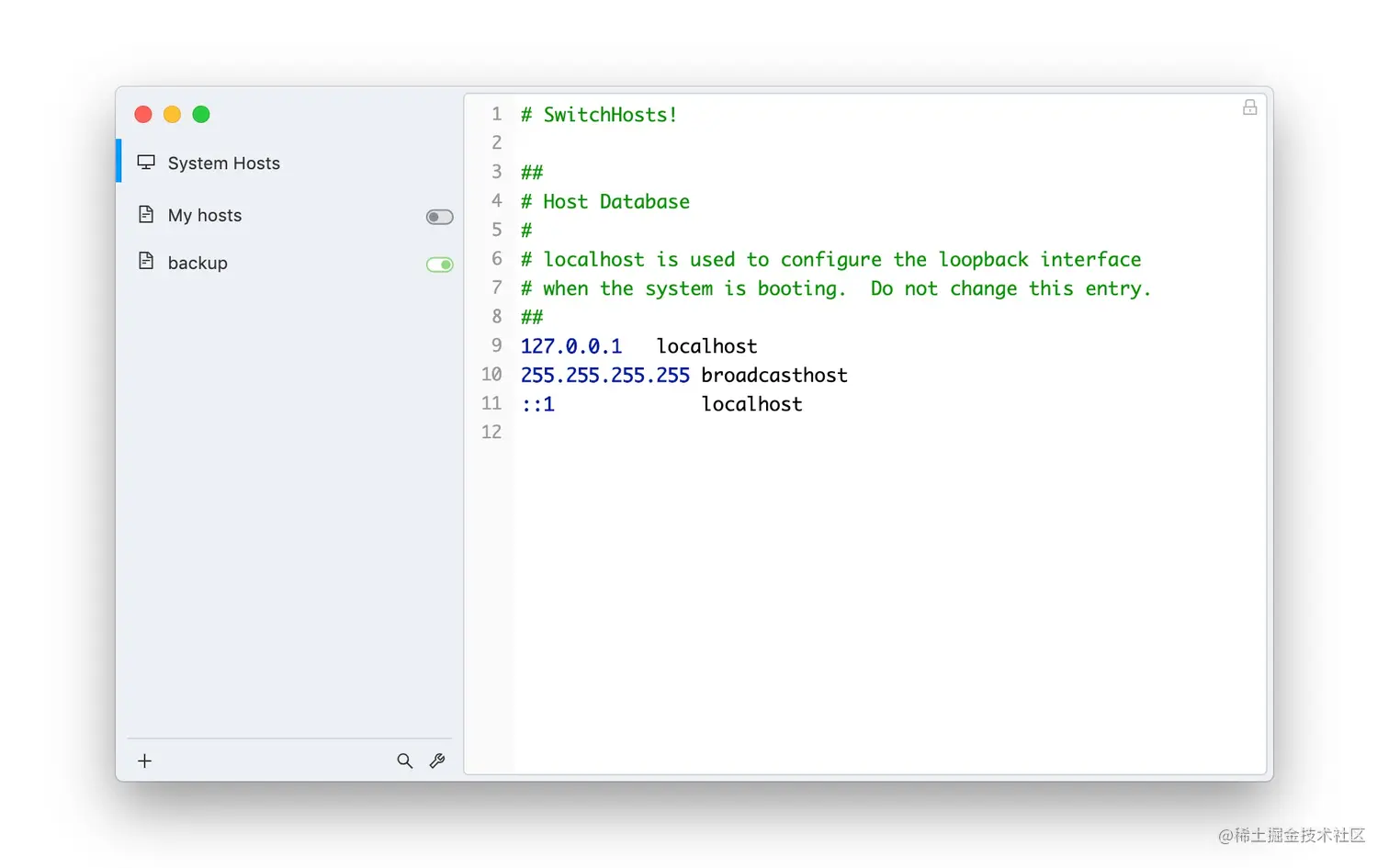The width and height of the screenshot is (1389, 868).
Task: Click the ::1 IPv6 address
Action: pos(537,404)
